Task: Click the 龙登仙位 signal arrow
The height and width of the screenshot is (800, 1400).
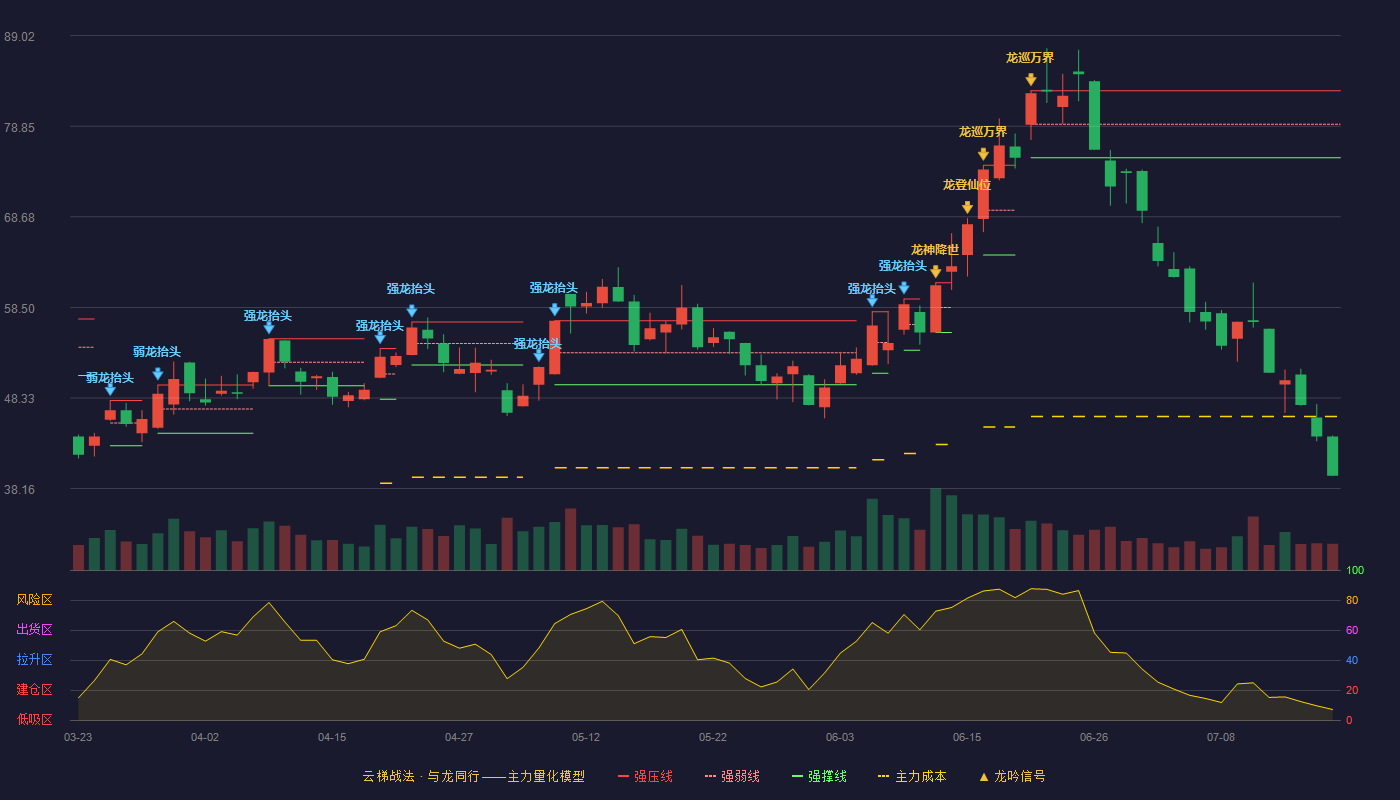Action: (x=967, y=207)
